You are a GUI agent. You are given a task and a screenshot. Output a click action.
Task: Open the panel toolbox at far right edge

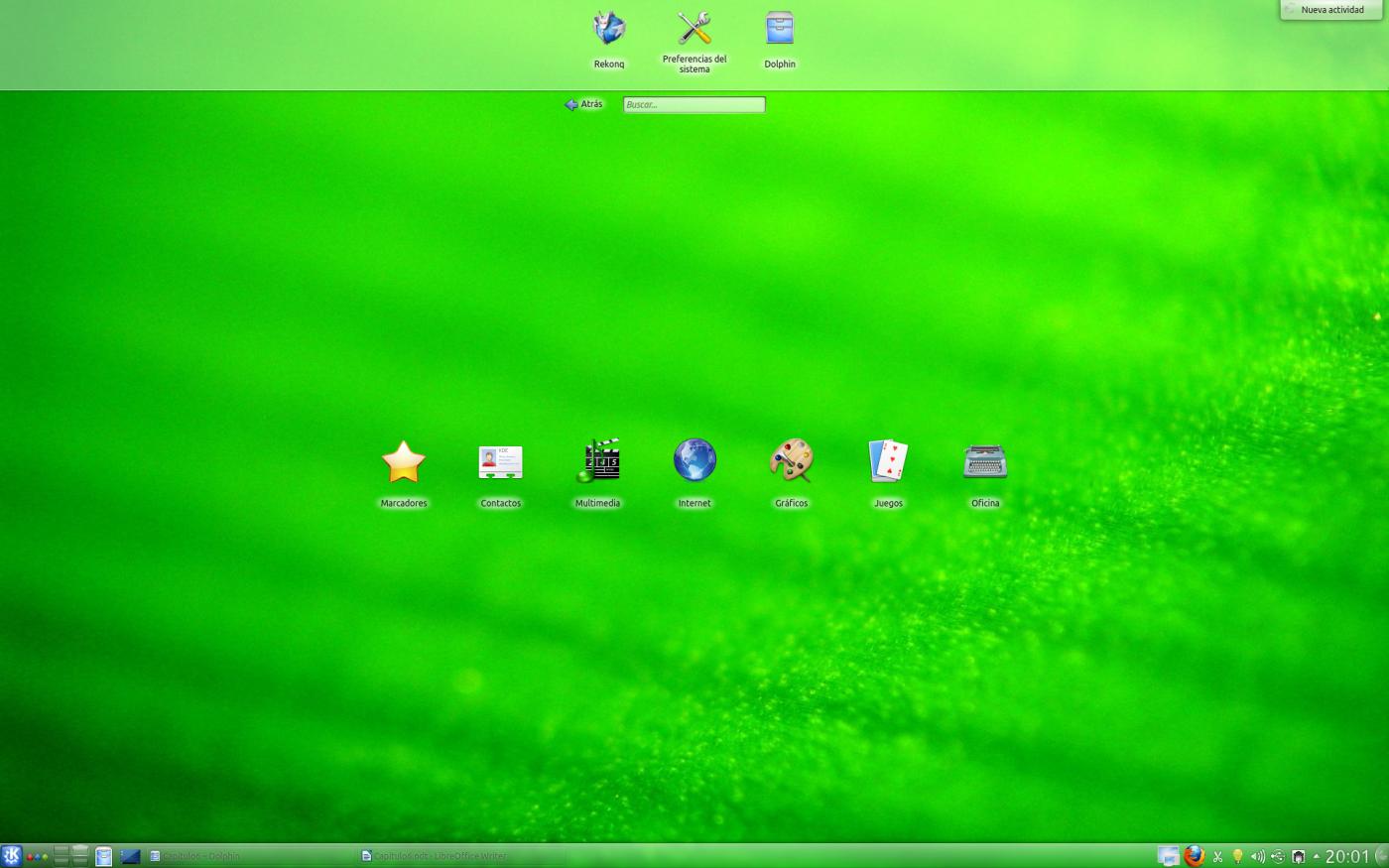1381,856
